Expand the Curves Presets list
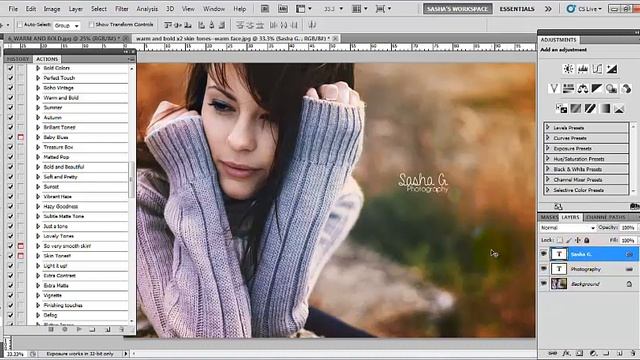This screenshot has height=360, width=640. (x=548, y=138)
